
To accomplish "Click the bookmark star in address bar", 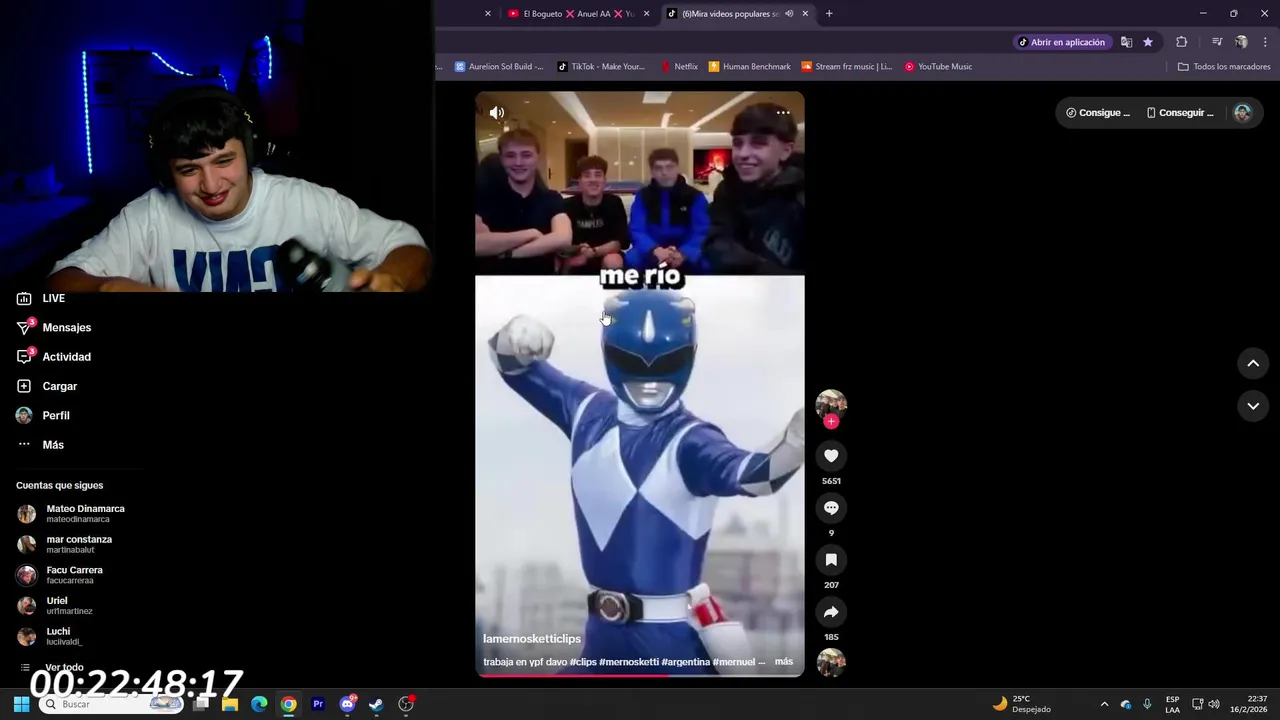I will pyautogui.click(x=1148, y=42).
